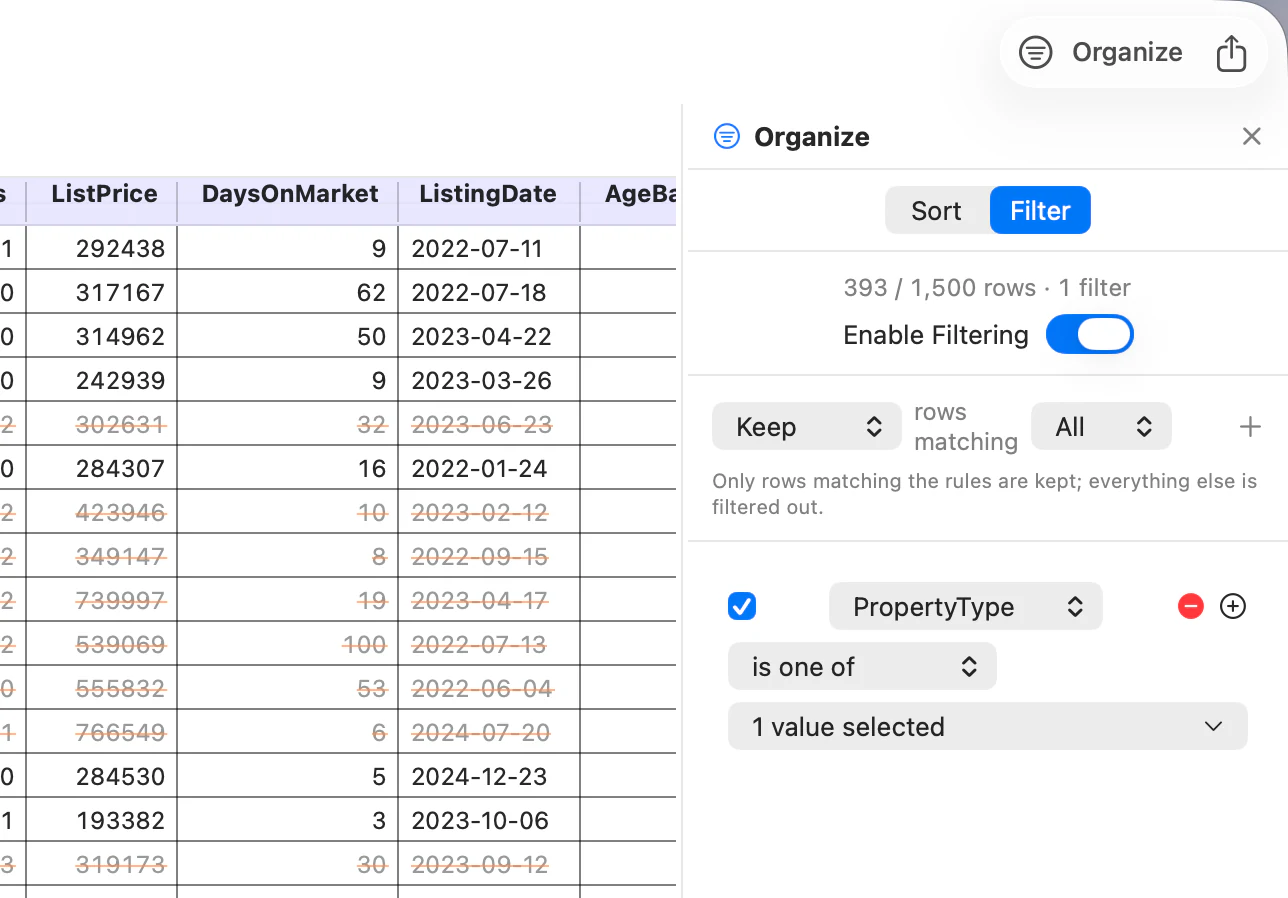Expand the '1 value selected' dropdown
Image resolution: width=1288 pixels, height=898 pixels.
click(x=987, y=727)
